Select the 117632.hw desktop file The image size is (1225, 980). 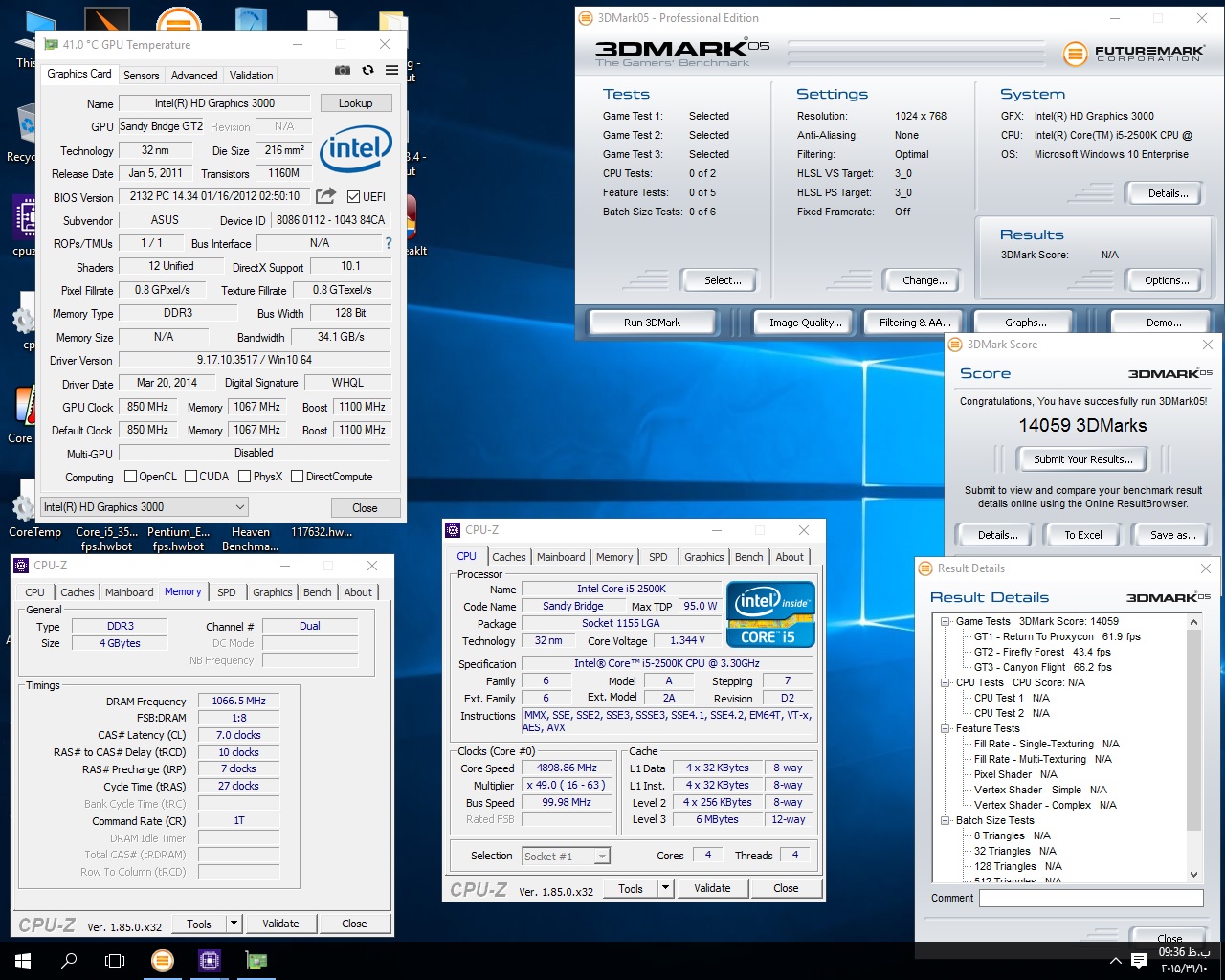coord(322,532)
